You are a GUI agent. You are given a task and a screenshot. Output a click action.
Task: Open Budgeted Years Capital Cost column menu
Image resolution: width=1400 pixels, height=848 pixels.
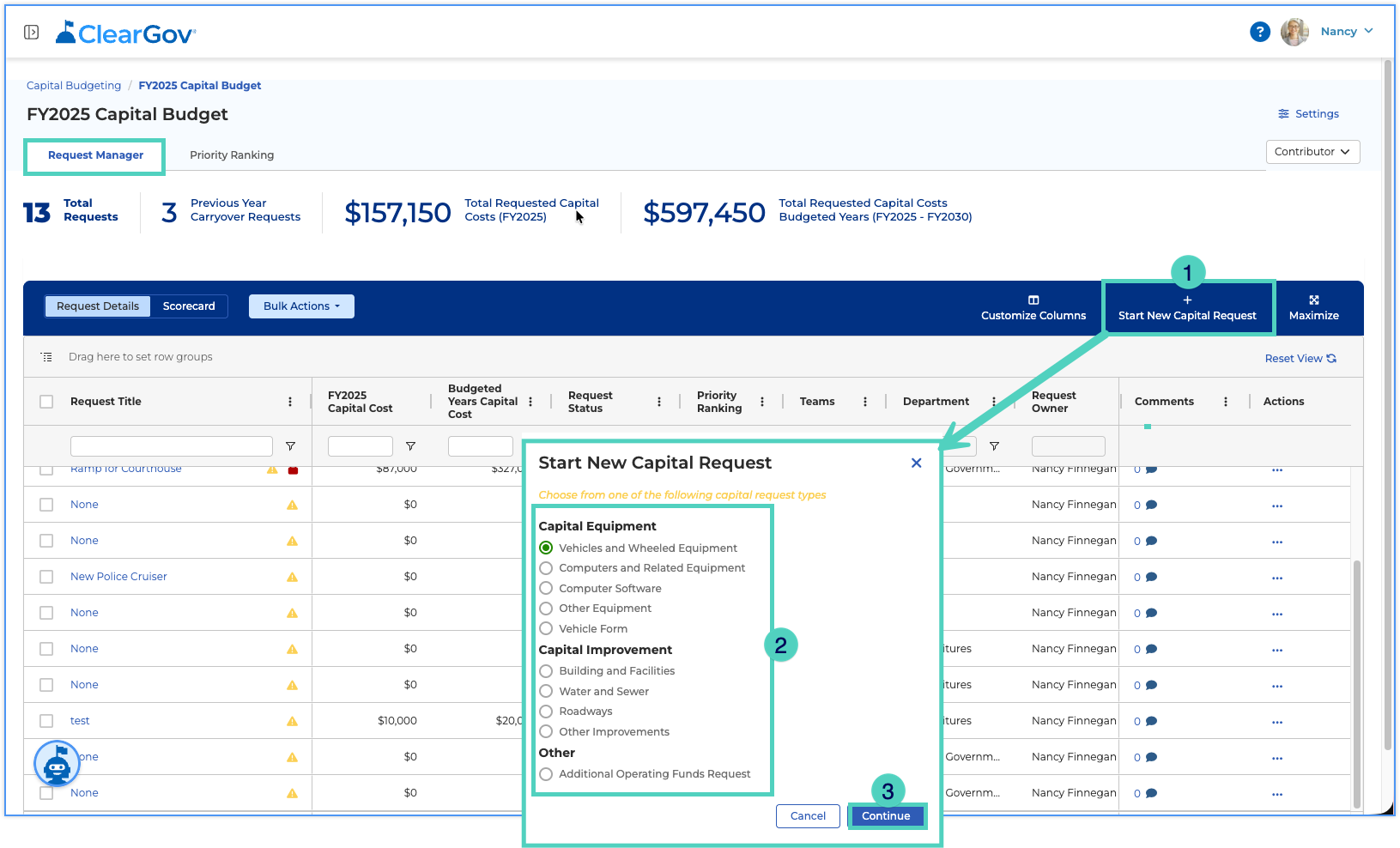point(530,402)
